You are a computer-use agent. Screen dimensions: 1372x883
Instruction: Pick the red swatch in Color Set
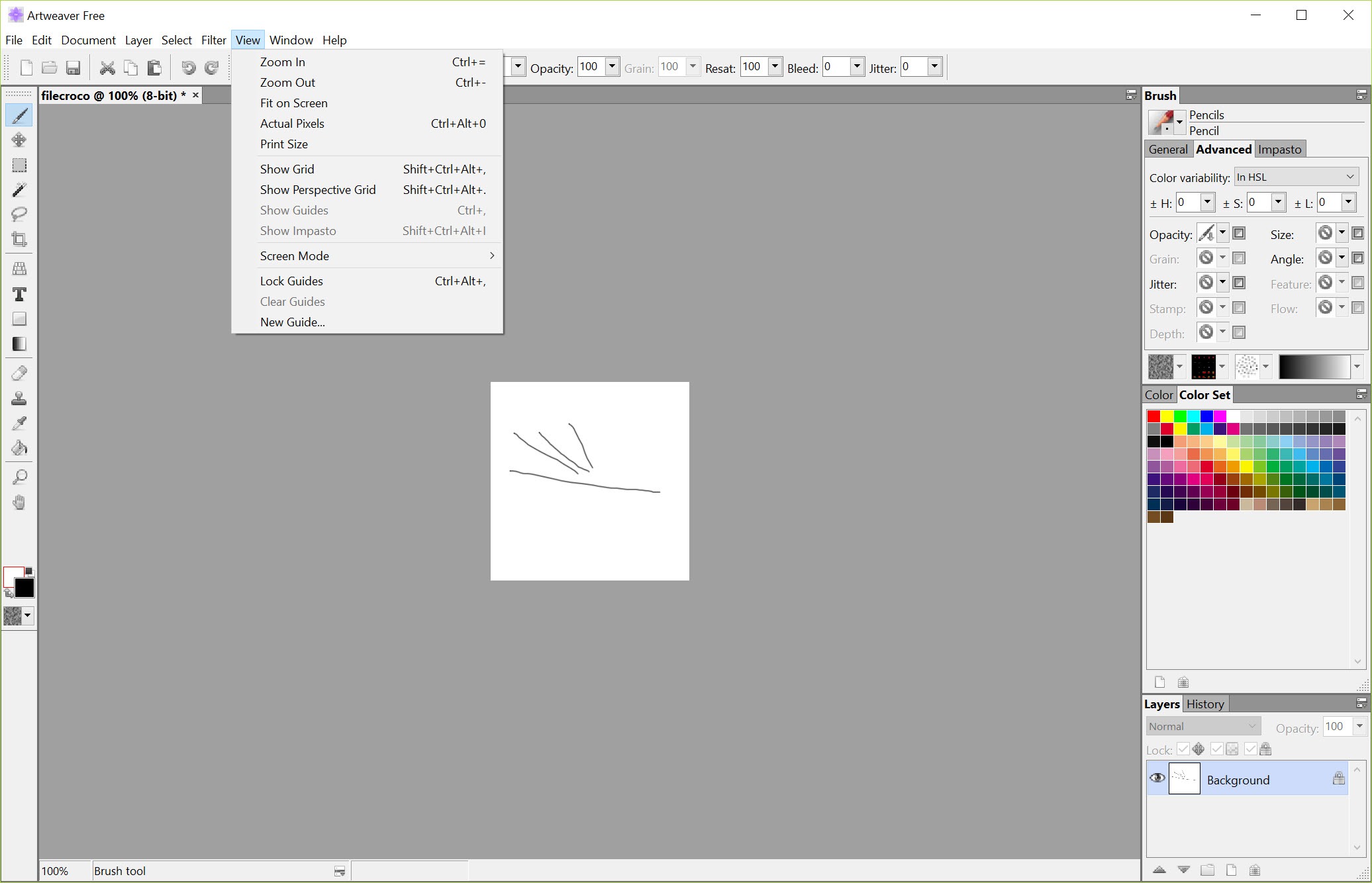tap(1153, 416)
